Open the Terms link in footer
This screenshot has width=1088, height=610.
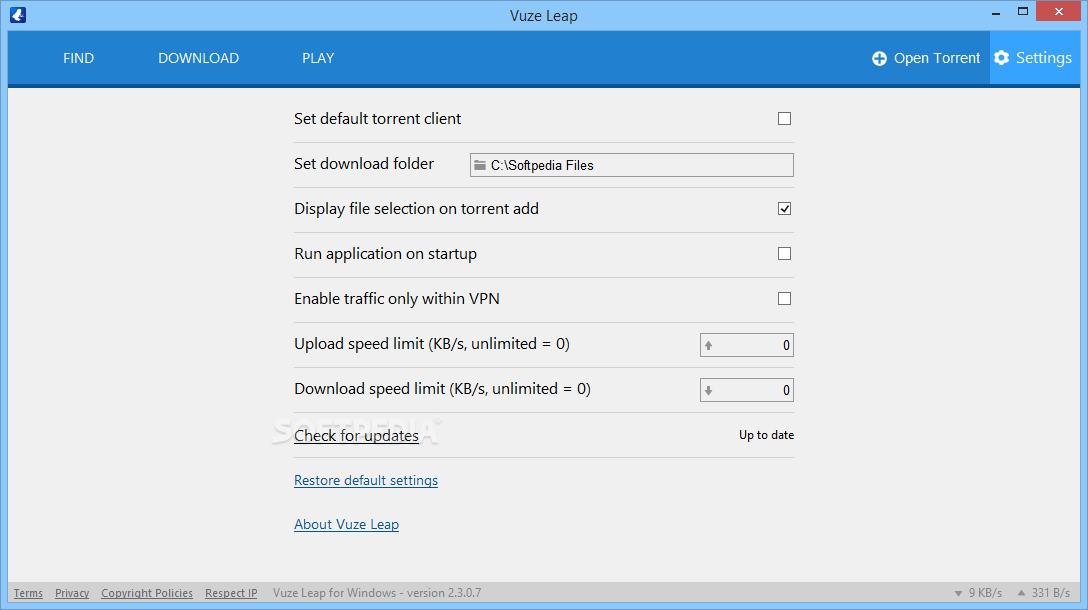(x=28, y=593)
